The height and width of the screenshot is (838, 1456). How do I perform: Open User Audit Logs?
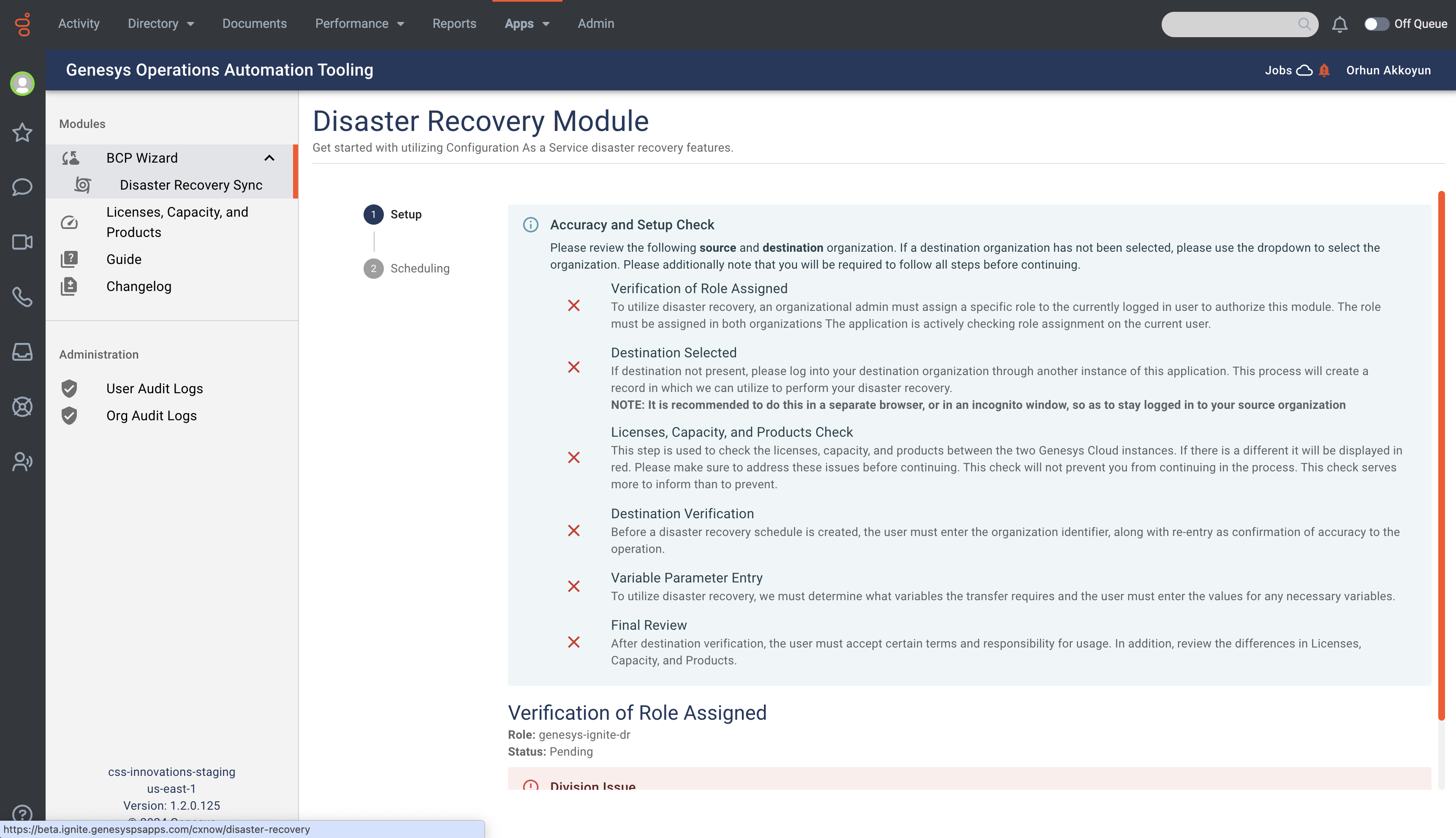point(154,389)
